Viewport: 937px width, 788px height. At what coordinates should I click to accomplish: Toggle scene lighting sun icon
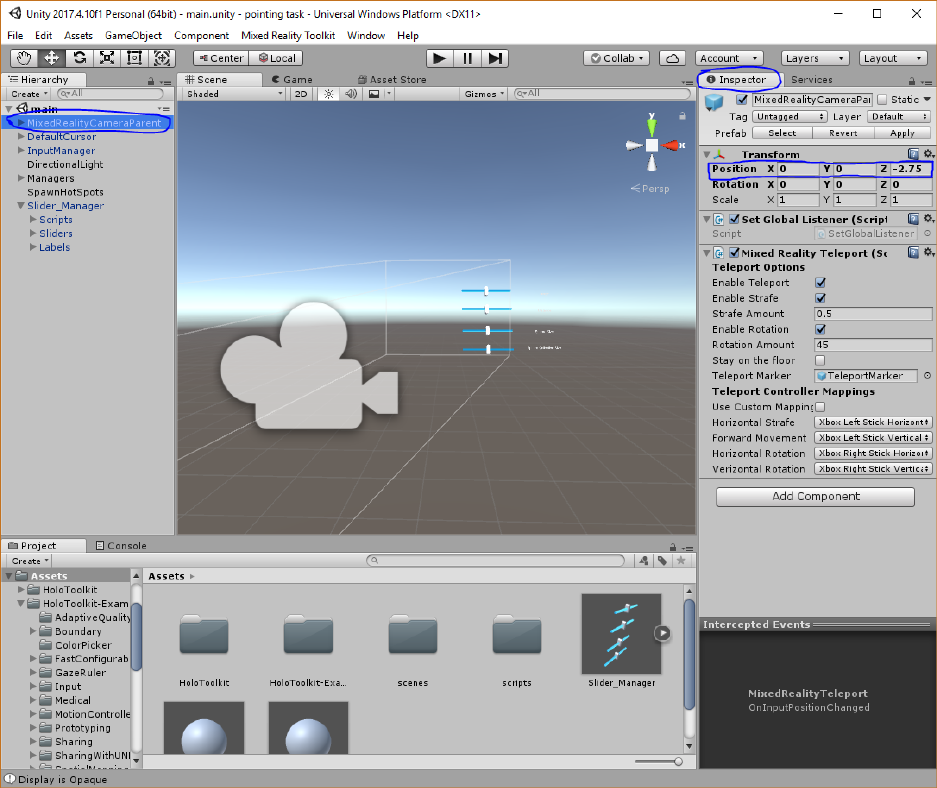pyautogui.click(x=329, y=94)
